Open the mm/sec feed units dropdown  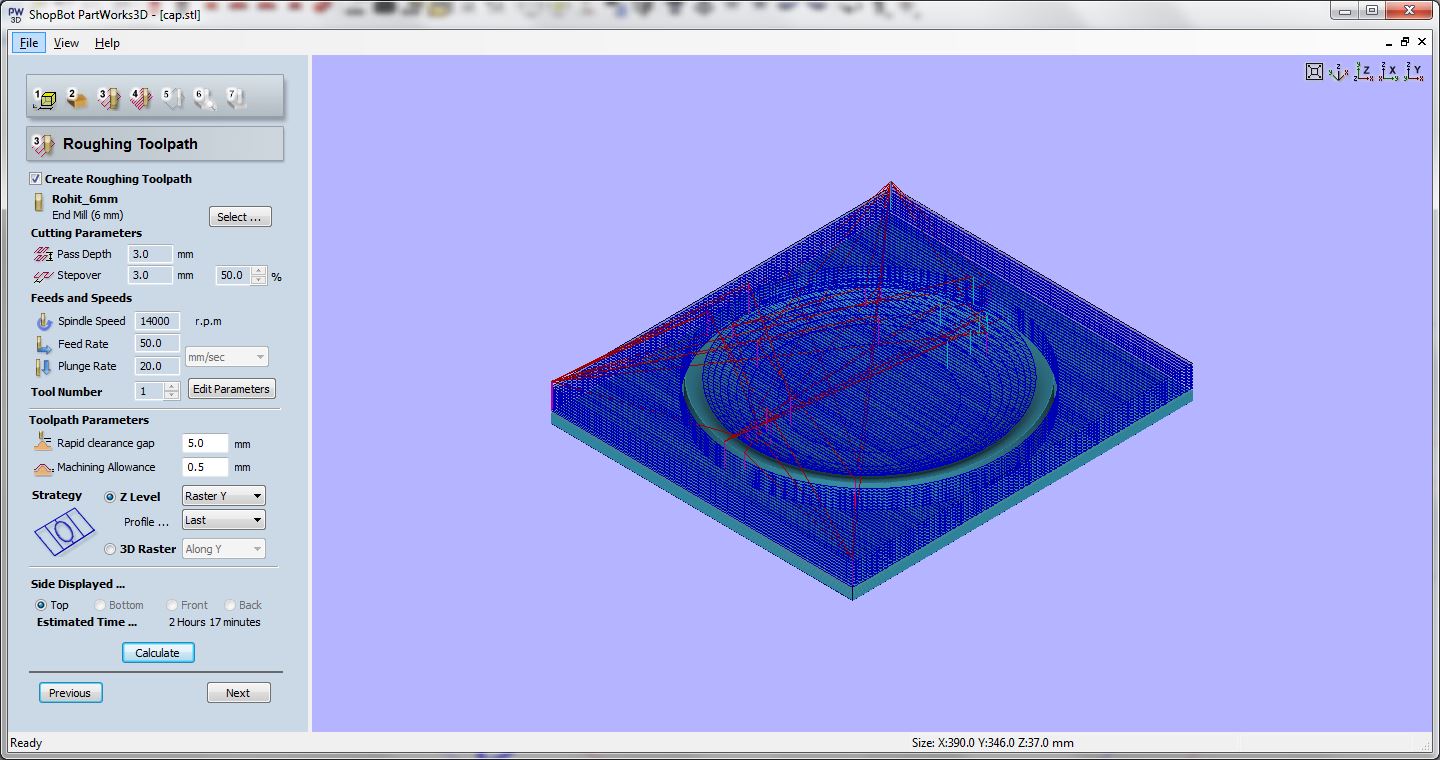(x=226, y=357)
